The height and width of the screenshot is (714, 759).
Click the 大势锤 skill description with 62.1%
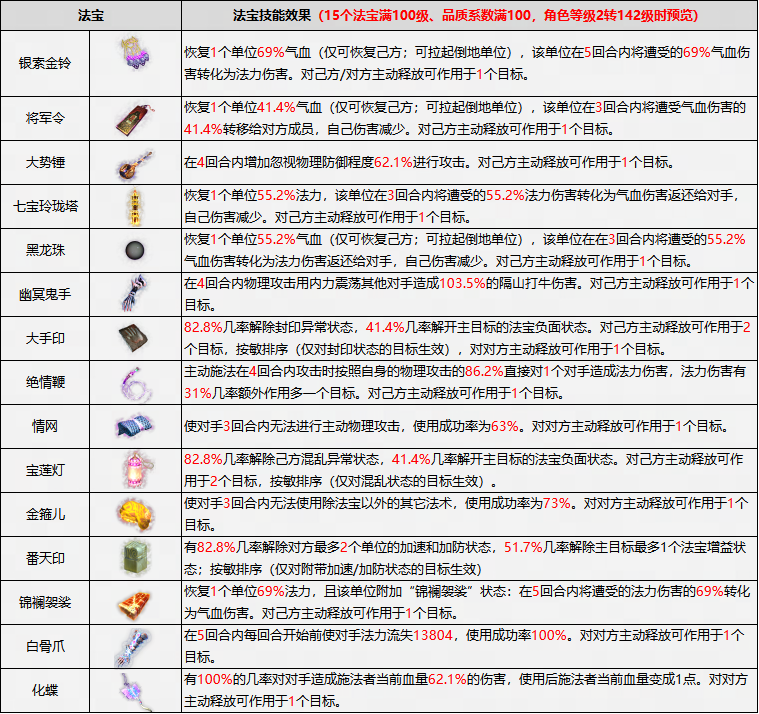429,163
